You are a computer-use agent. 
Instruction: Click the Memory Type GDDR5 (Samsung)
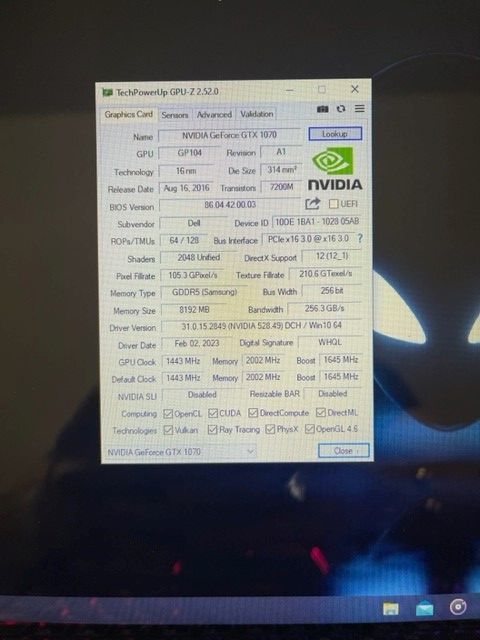coord(204,293)
